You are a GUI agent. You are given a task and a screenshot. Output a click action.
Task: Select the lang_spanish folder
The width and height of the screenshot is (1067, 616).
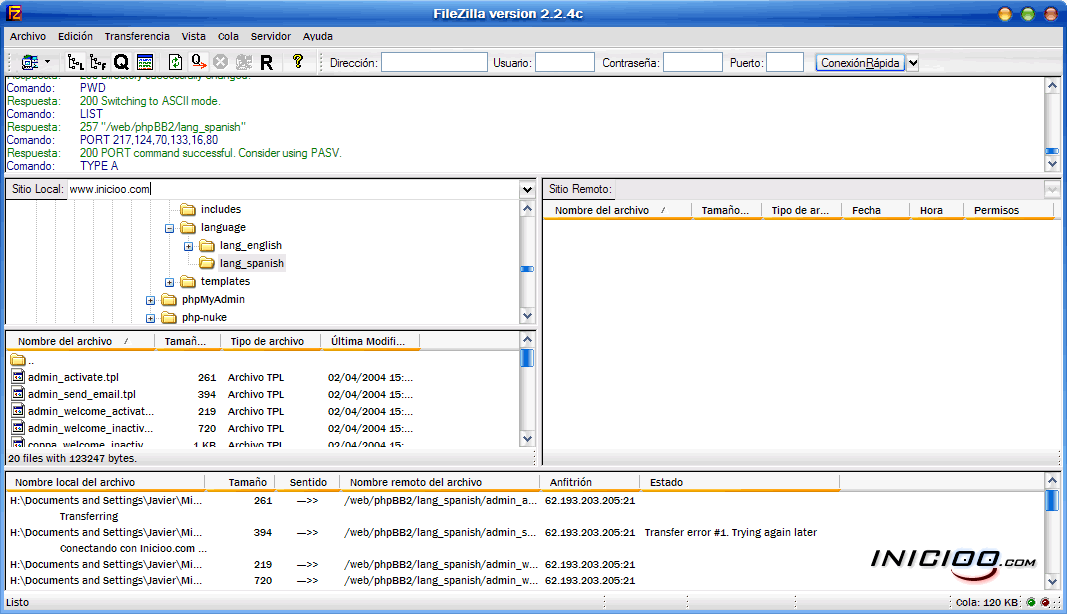point(252,263)
